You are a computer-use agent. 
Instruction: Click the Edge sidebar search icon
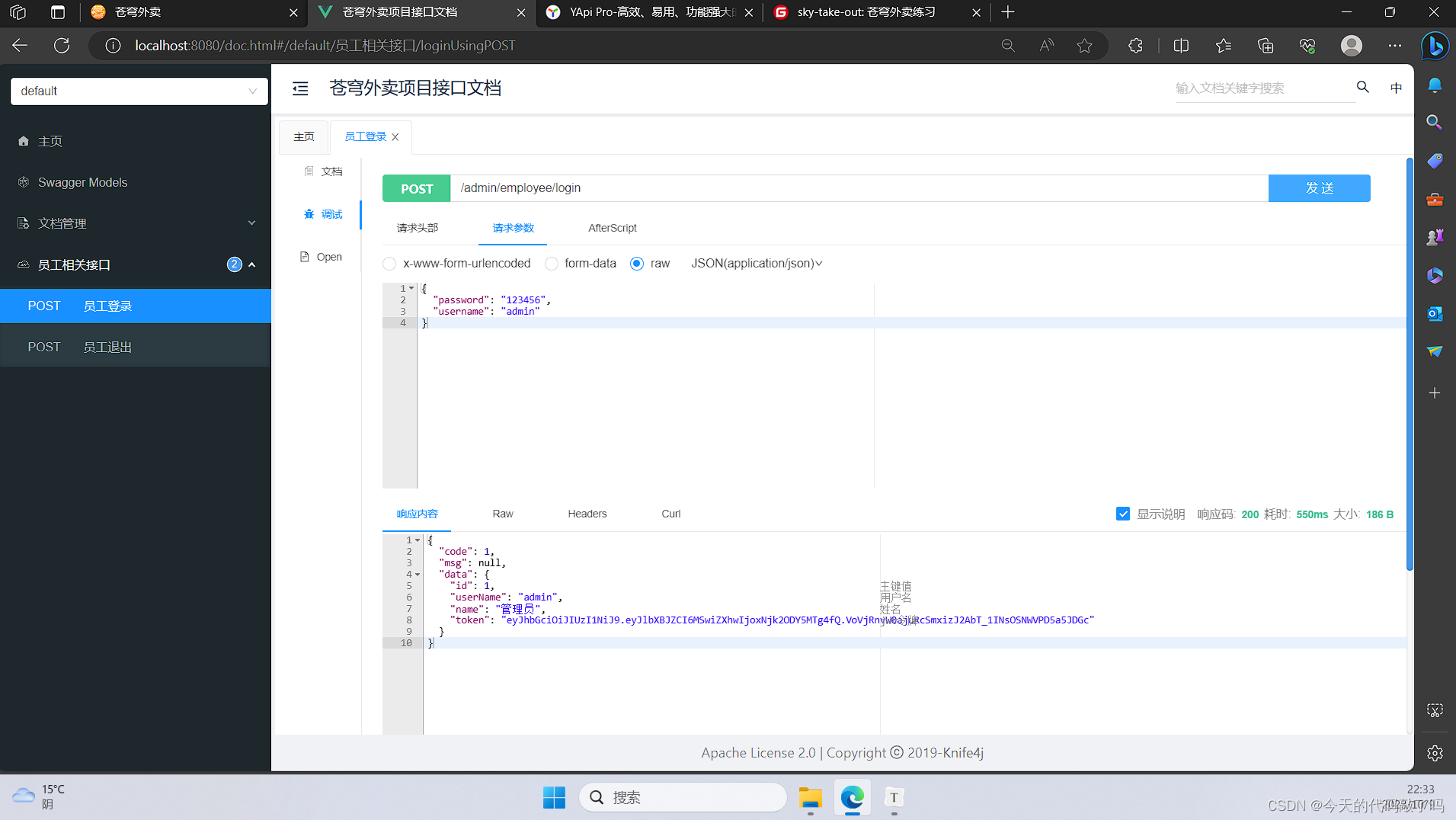1435,122
